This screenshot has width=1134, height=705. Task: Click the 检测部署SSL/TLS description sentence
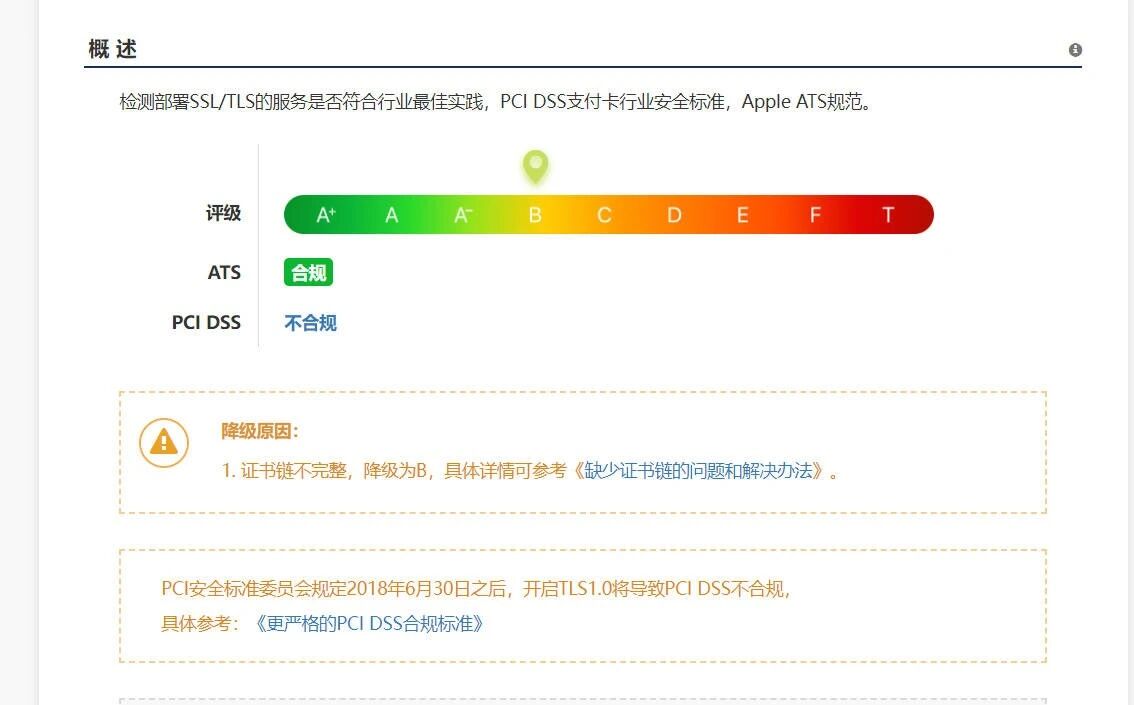(x=496, y=102)
